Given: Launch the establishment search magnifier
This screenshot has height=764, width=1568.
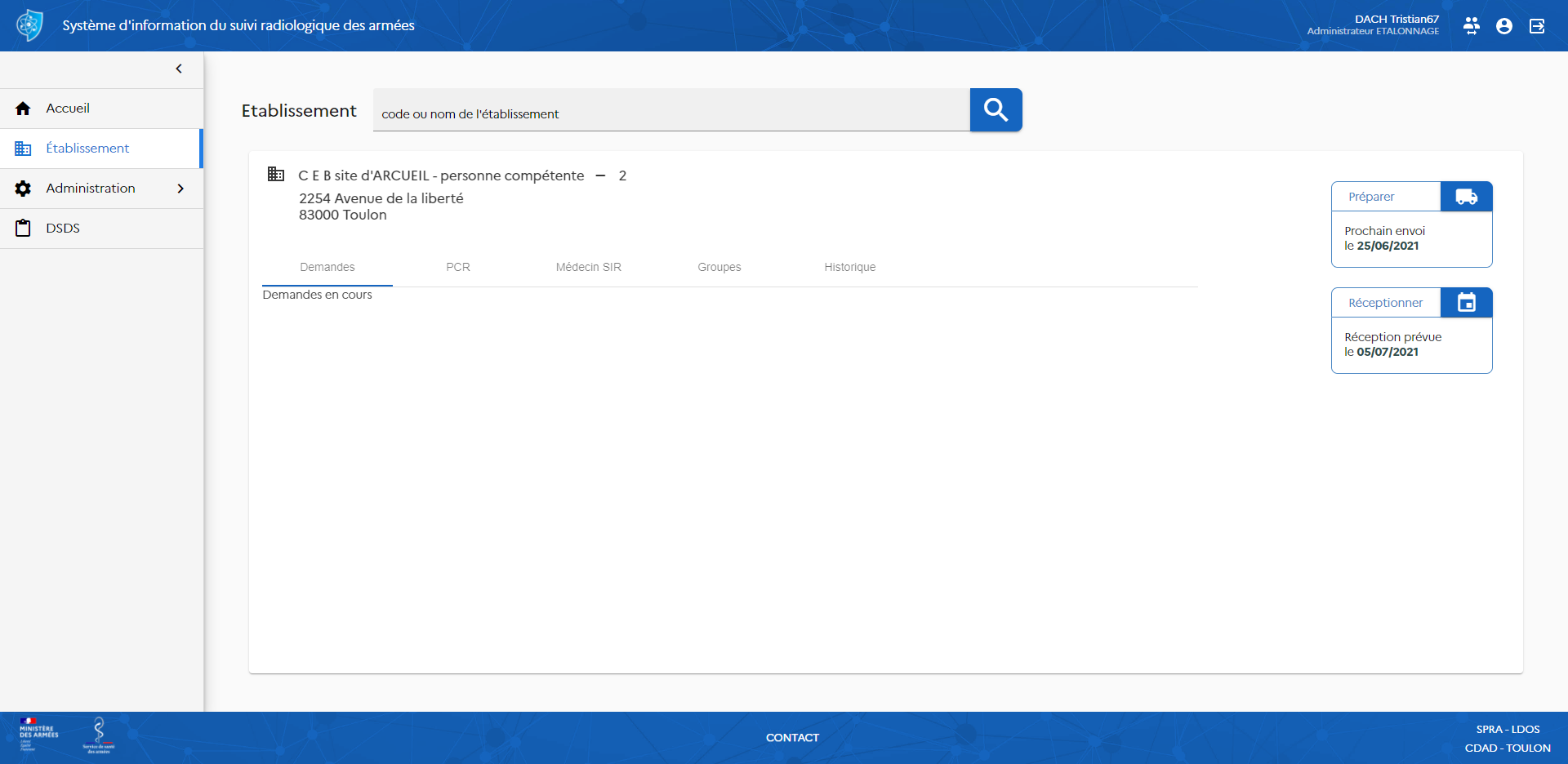Looking at the screenshot, I should coord(996,109).
